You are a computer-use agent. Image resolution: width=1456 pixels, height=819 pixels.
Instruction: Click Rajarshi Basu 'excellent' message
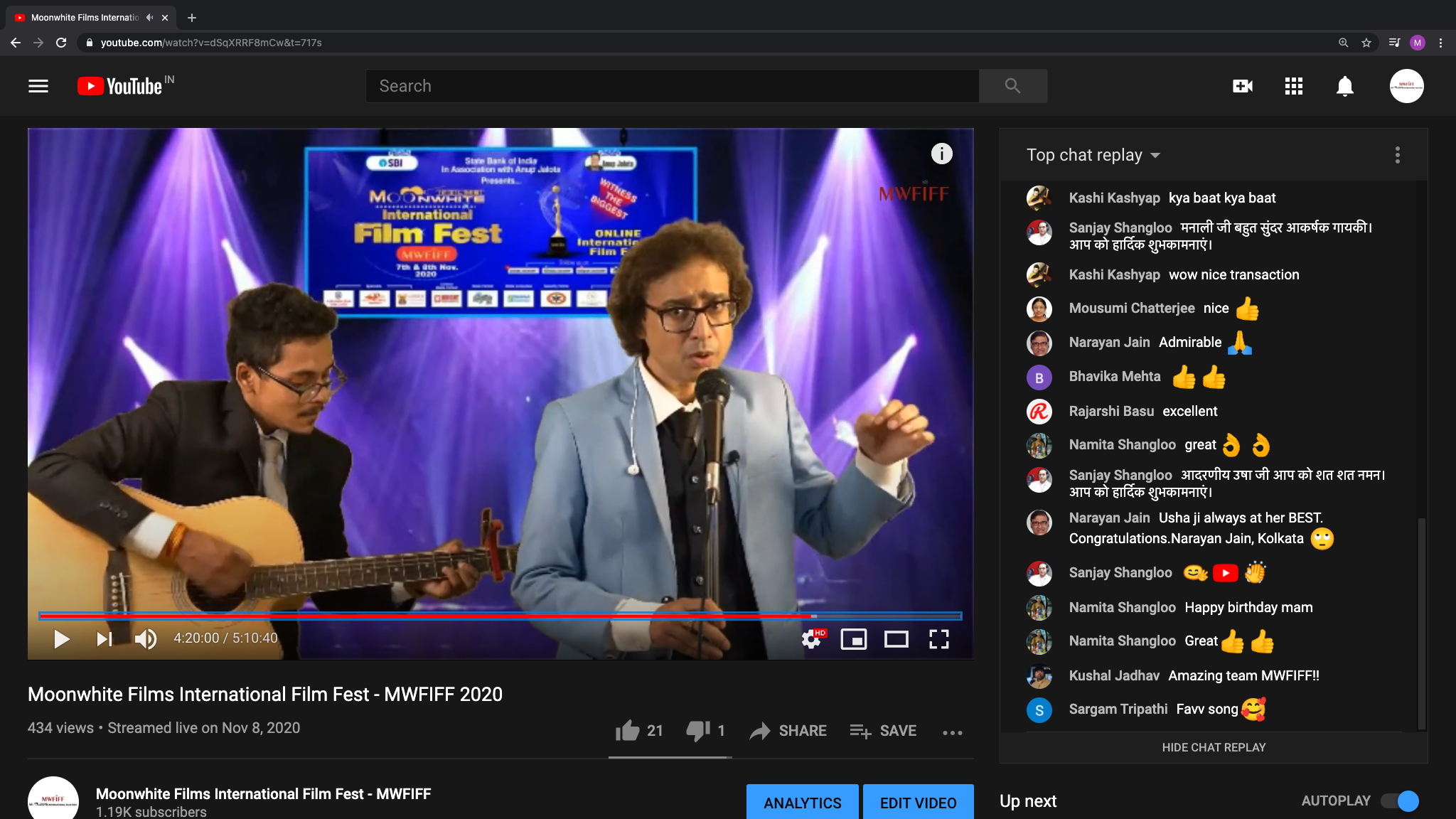pos(1189,411)
